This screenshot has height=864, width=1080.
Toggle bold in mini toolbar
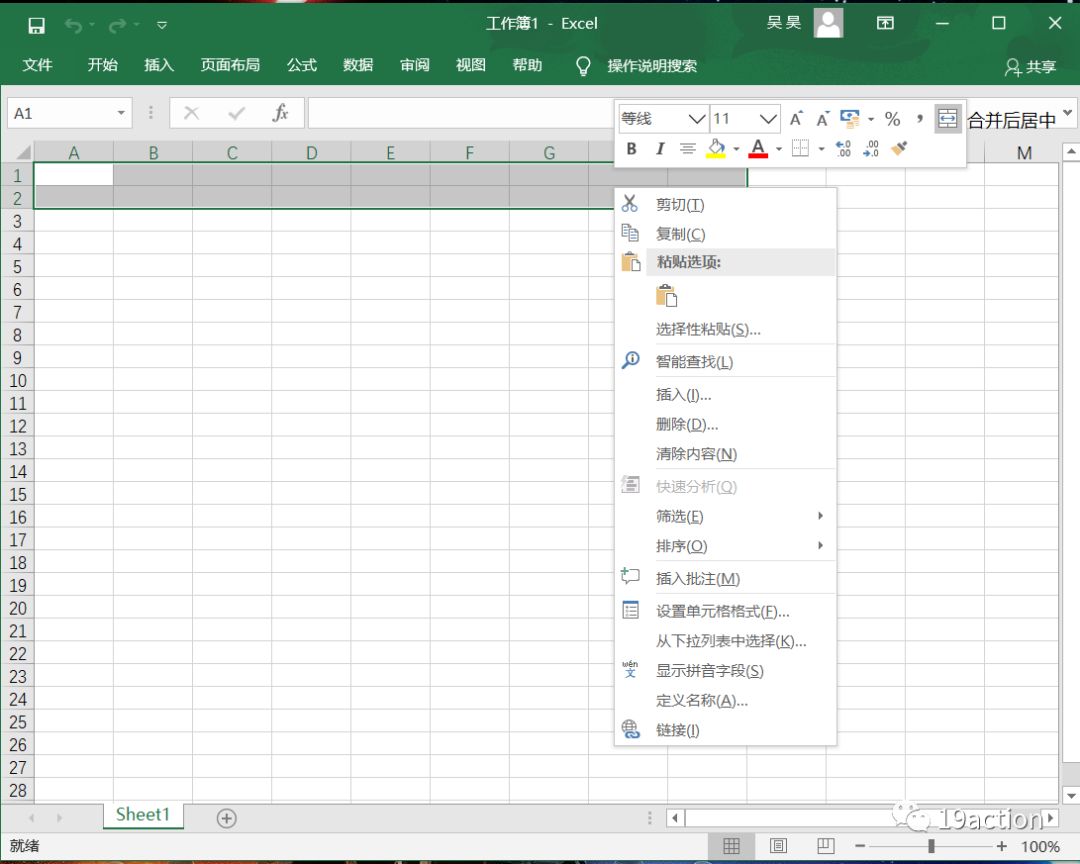tap(631, 148)
